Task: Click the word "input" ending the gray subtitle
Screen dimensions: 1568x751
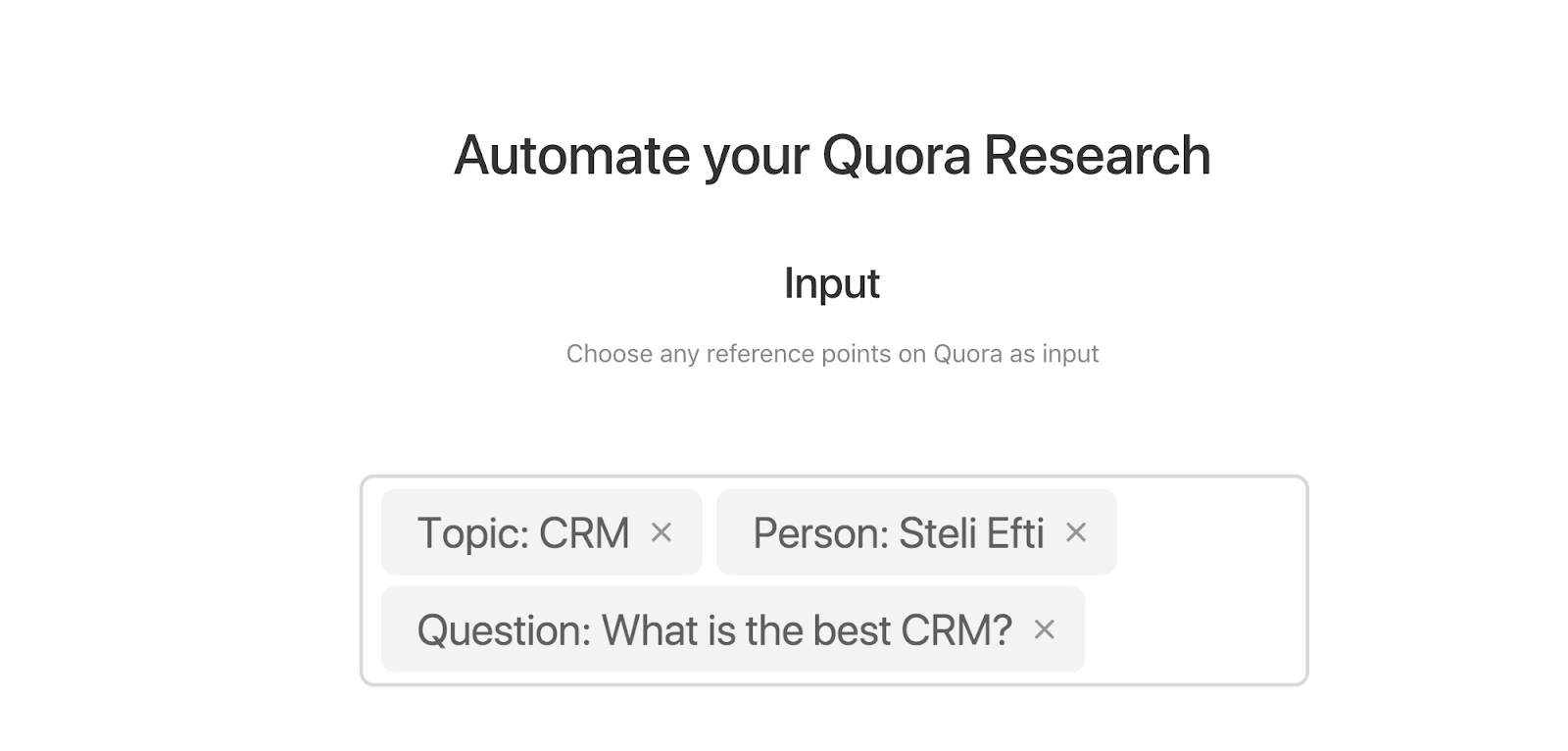Action: (1070, 354)
